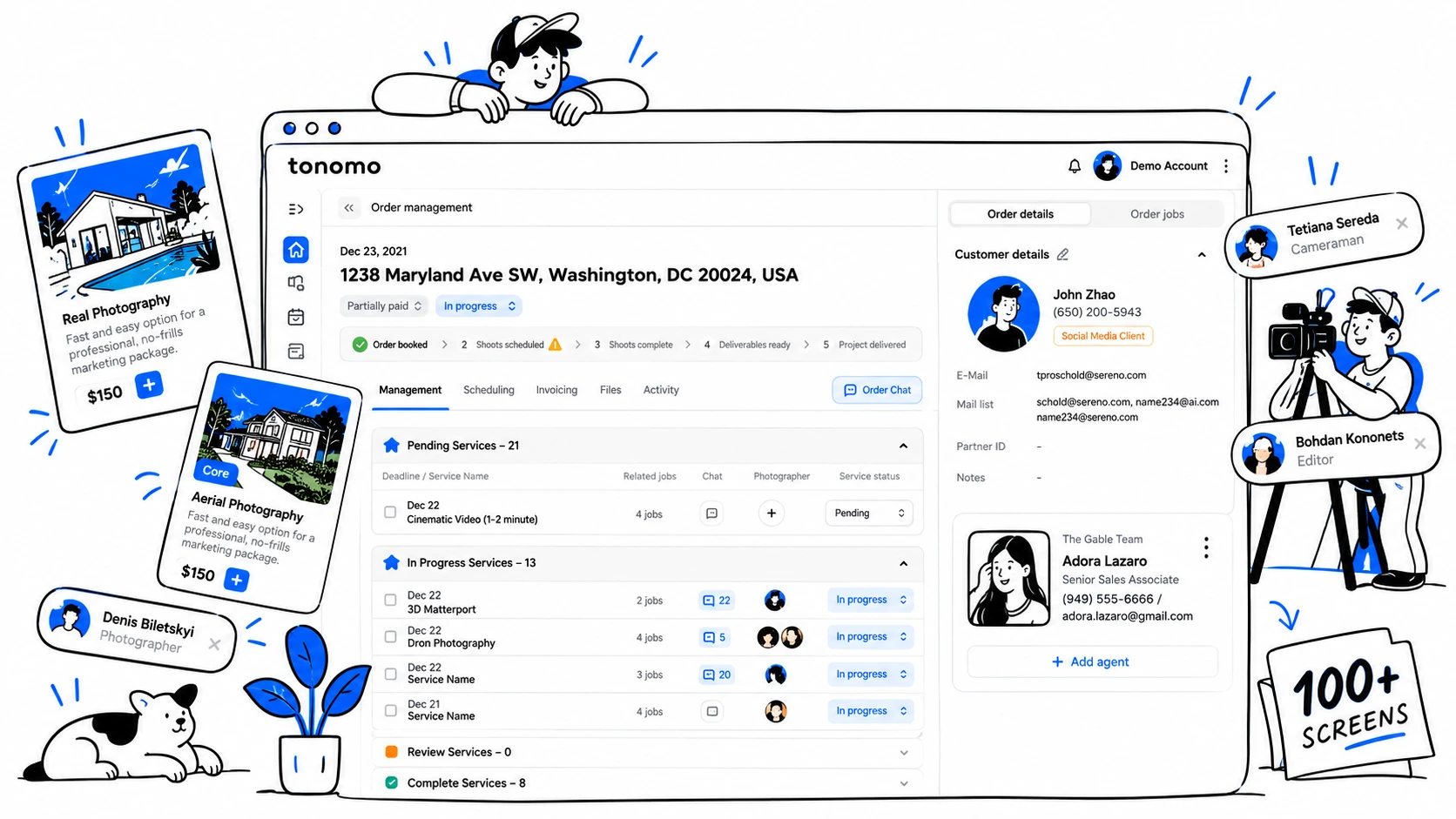Viewport: 1456px width, 819px height.
Task: Click email adora.lazaro@gmail.com
Action: pyautogui.click(x=1127, y=616)
